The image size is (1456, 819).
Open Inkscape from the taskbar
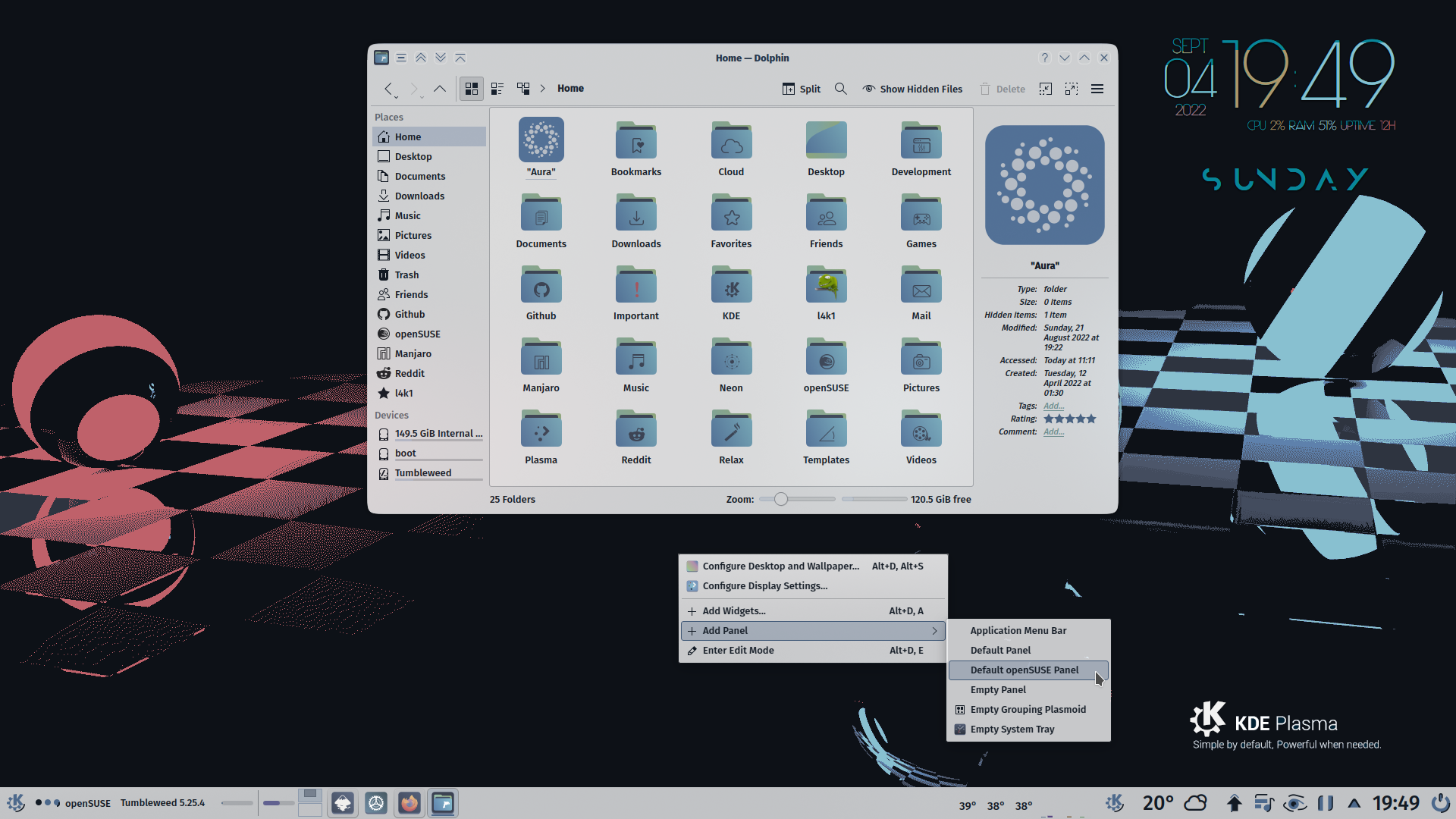click(343, 803)
